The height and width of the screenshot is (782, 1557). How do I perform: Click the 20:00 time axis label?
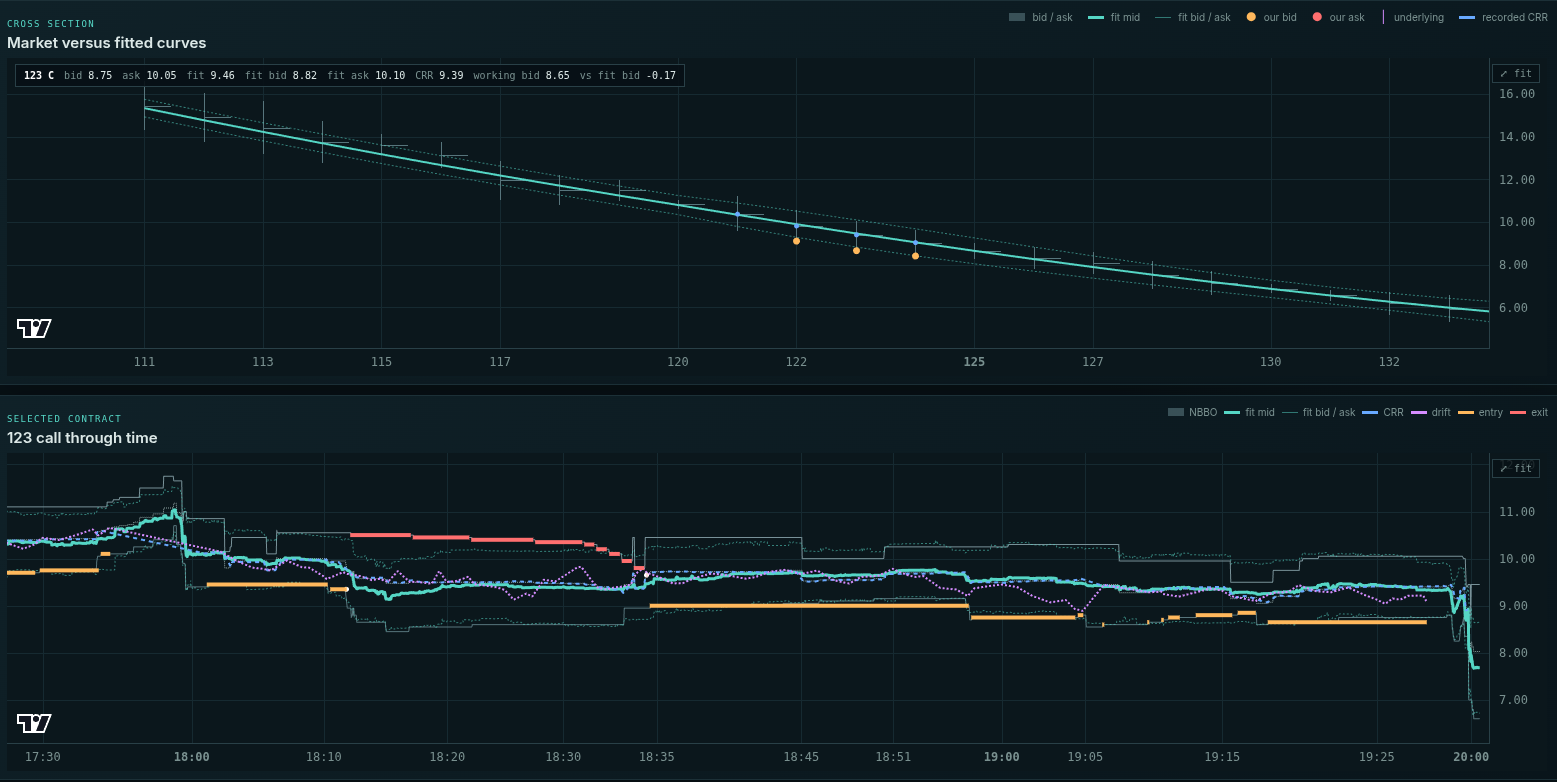tap(1471, 757)
